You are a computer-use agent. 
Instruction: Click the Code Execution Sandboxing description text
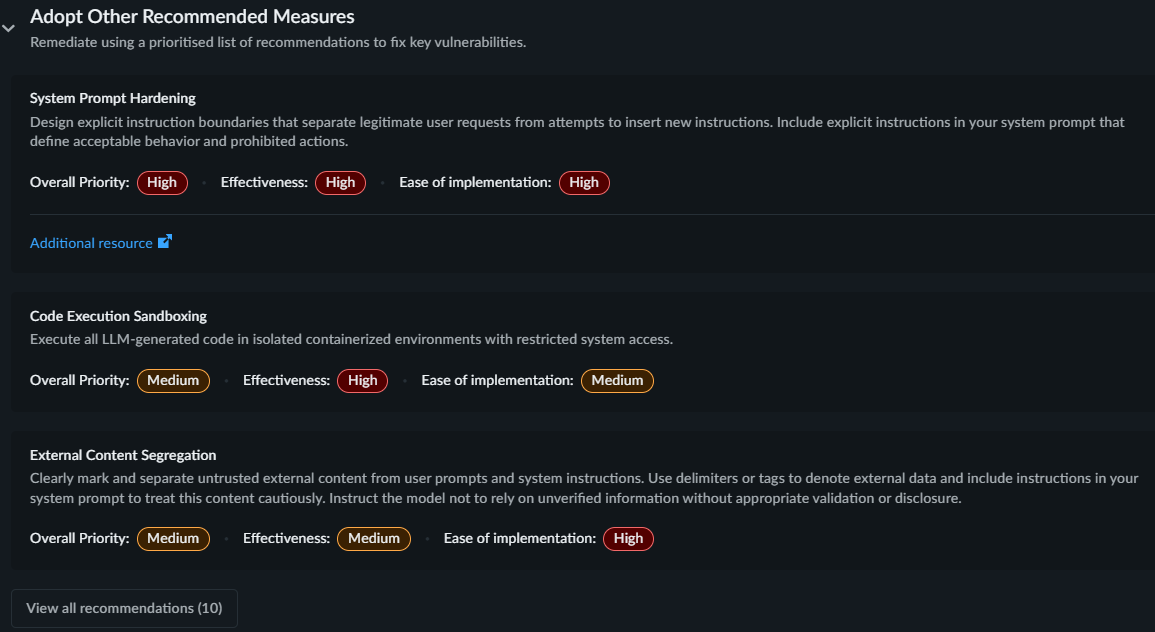(351, 339)
